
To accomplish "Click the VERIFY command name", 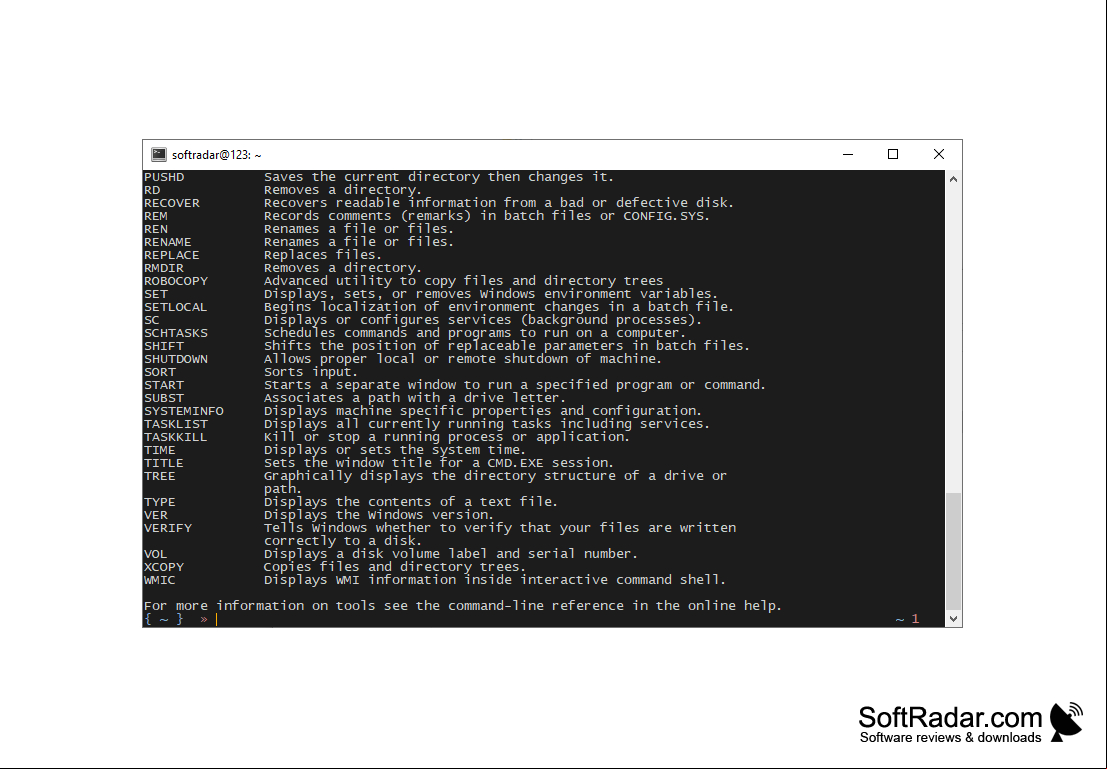I will pos(167,528).
